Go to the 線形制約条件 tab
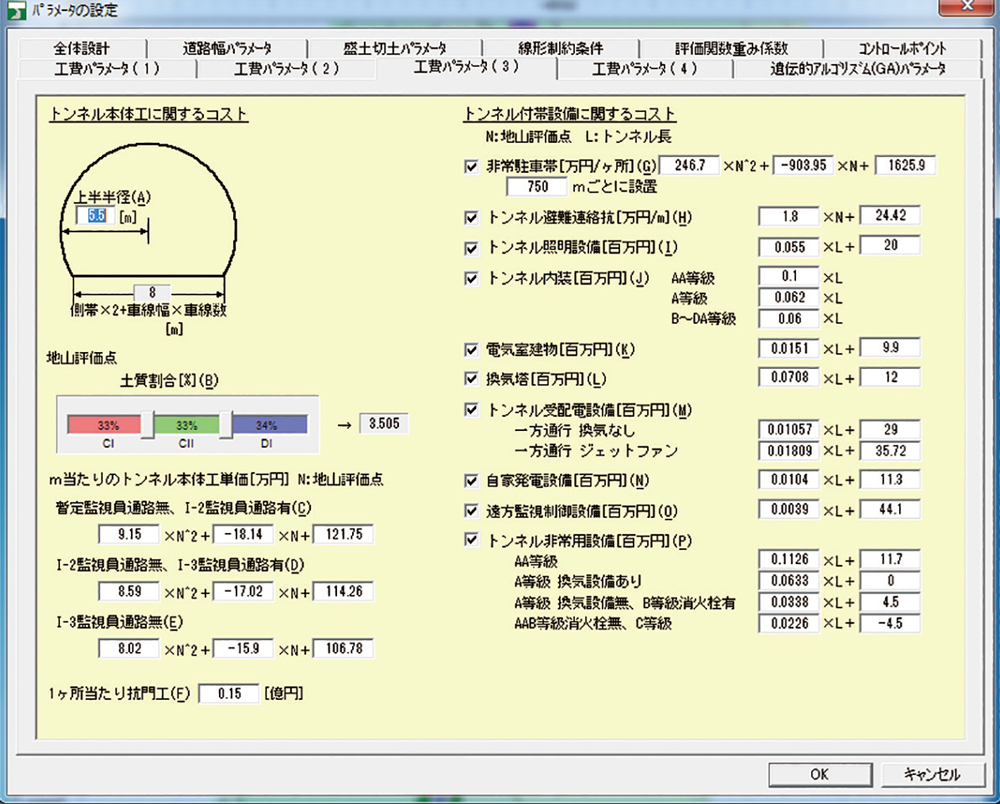The height and width of the screenshot is (804, 1000). tap(561, 48)
